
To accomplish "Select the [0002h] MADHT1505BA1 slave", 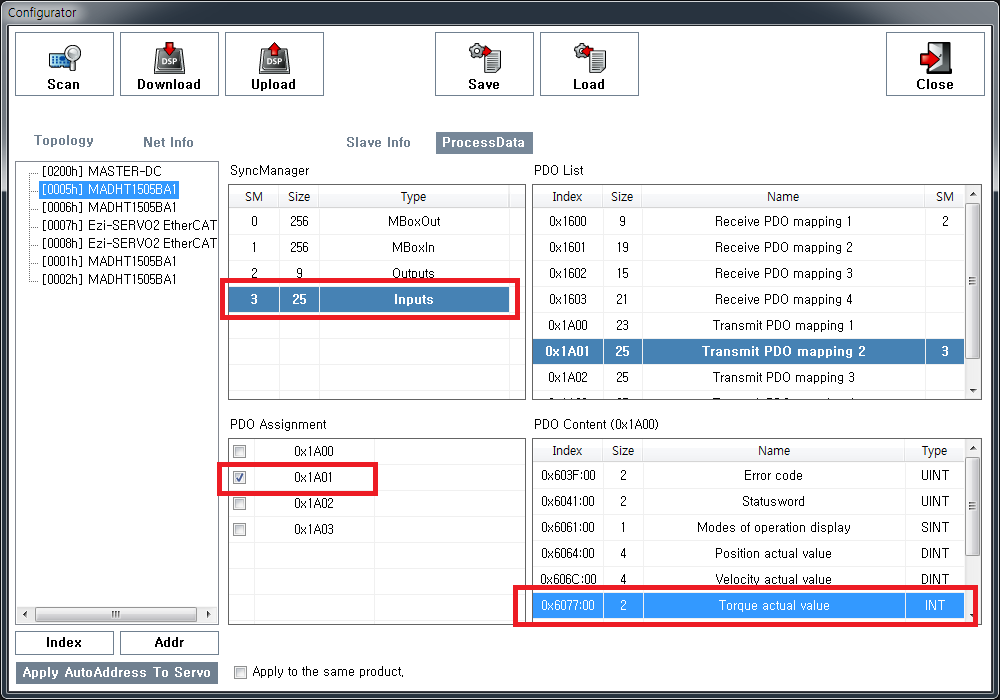I will (x=109, y=280).
